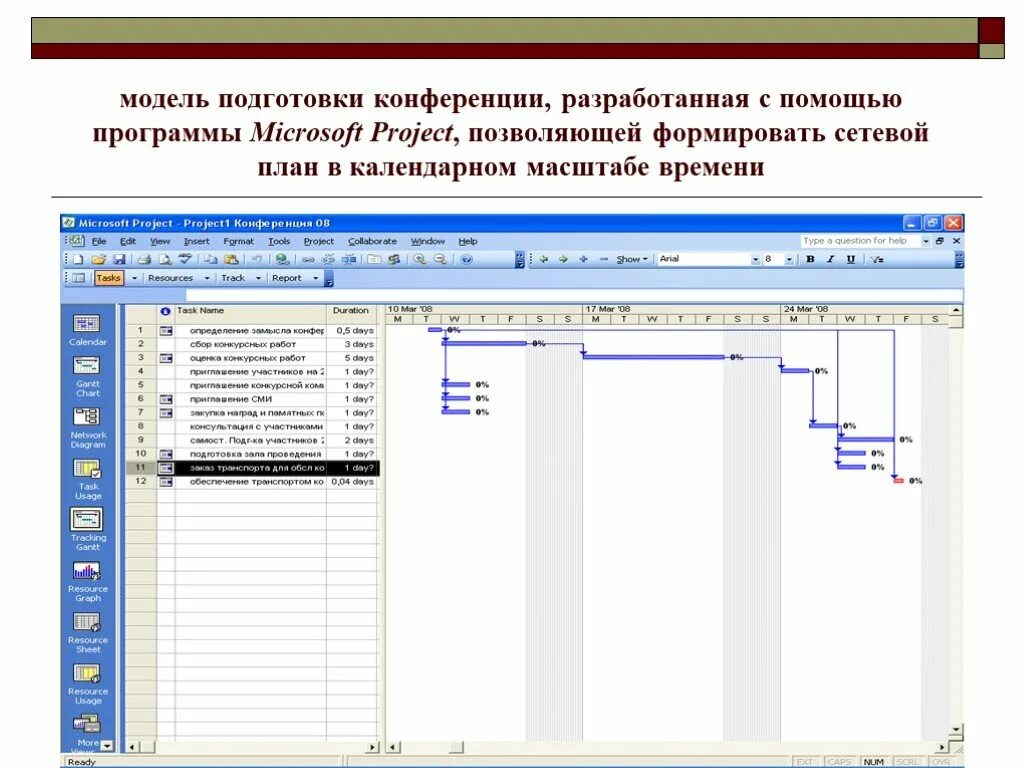The height and width of the screenshot is (768, 1024).
Task: Click the Unlink Tasks icon
Action: [x=328, y=259]
